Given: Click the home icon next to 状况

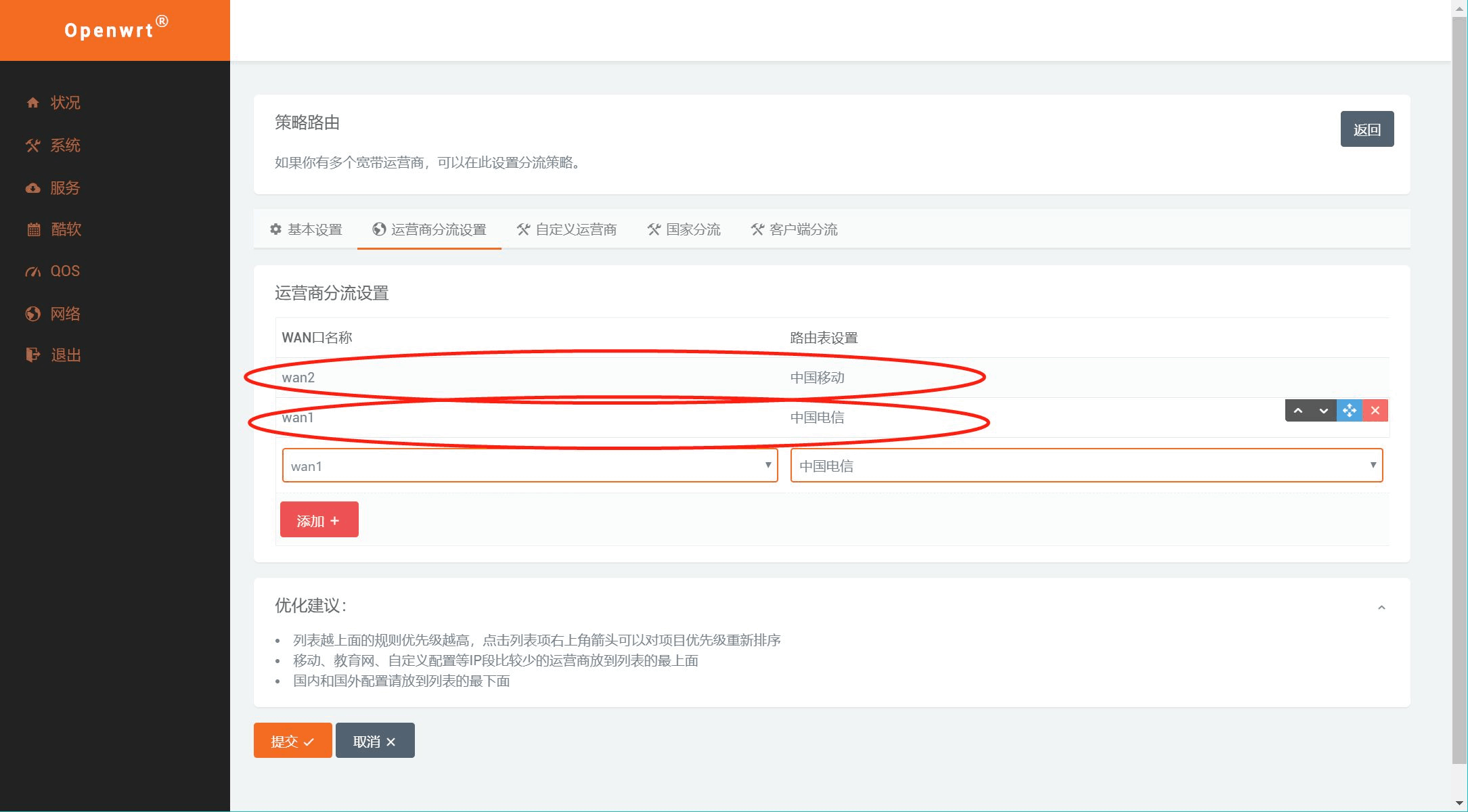Looking at the screenshot, I should click(32, 103).
